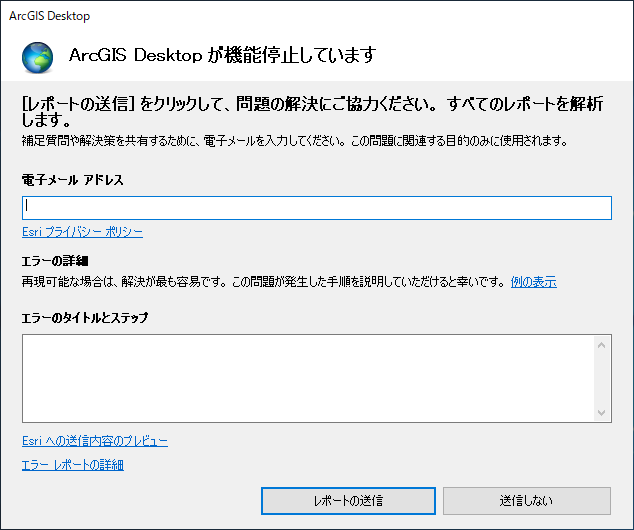Click the 再現可能な場合は description text
634x530 pixels.
264,282
